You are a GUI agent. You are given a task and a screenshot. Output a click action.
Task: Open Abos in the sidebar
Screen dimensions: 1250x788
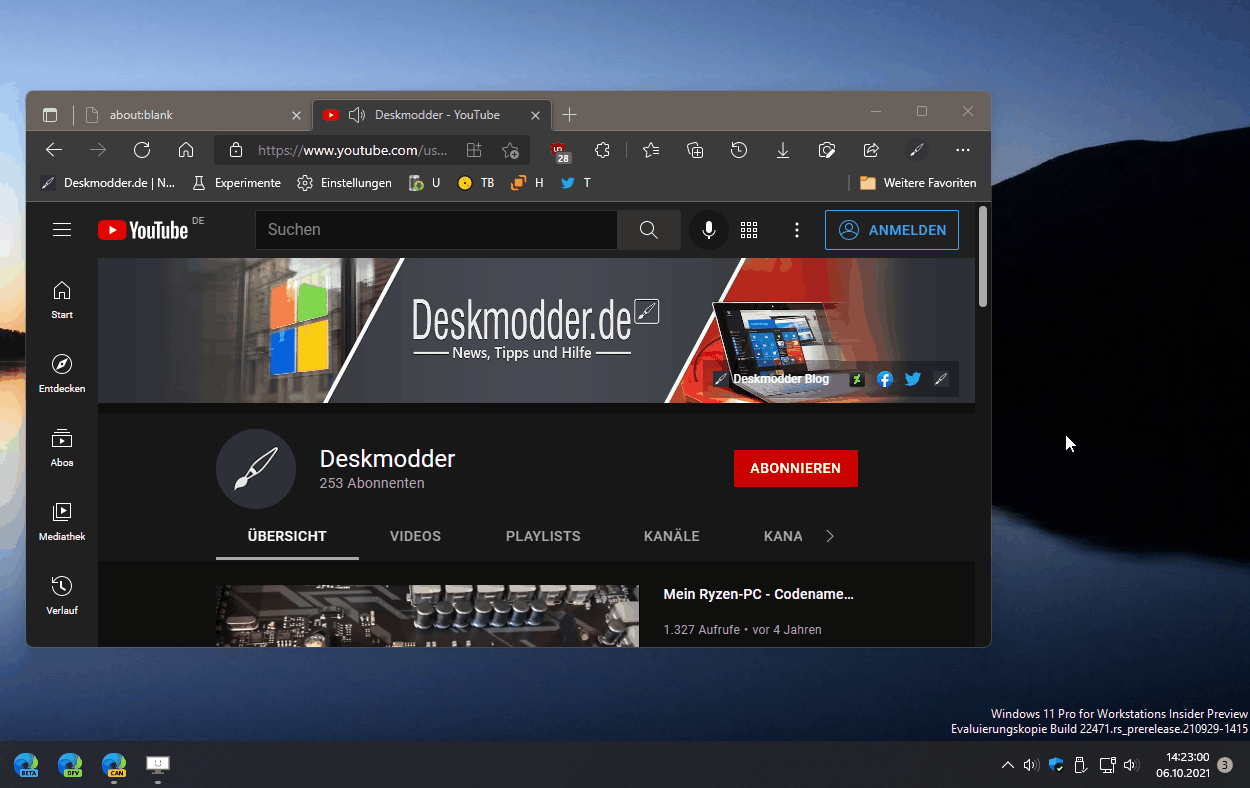62,447
